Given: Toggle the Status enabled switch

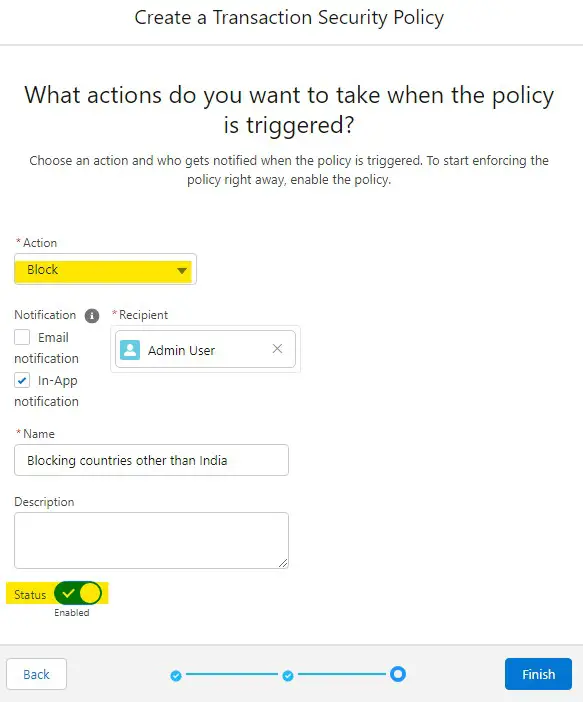Looking at the screenshot, I should pyautogui.click(x=78, y=593).
